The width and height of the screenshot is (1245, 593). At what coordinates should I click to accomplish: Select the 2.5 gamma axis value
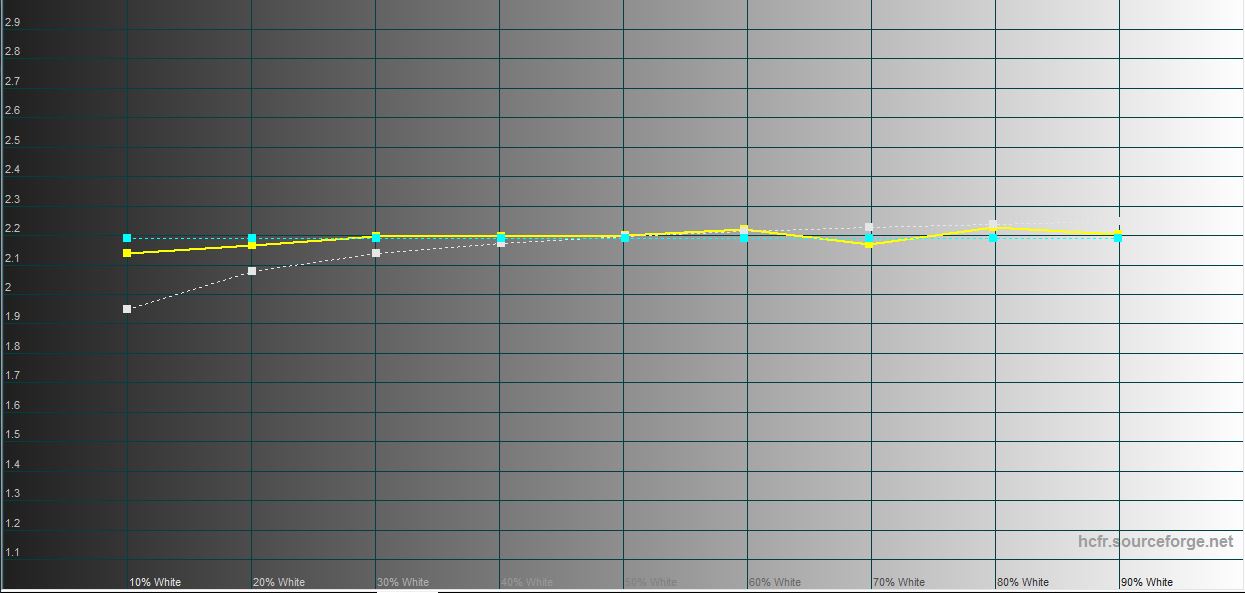click(12, 140)
